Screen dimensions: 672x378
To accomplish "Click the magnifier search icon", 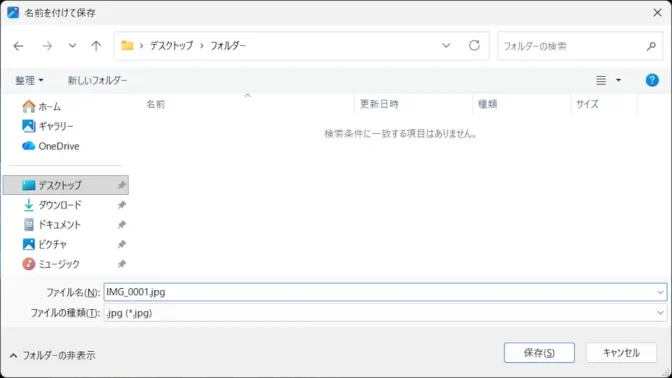I will [651, 46].
